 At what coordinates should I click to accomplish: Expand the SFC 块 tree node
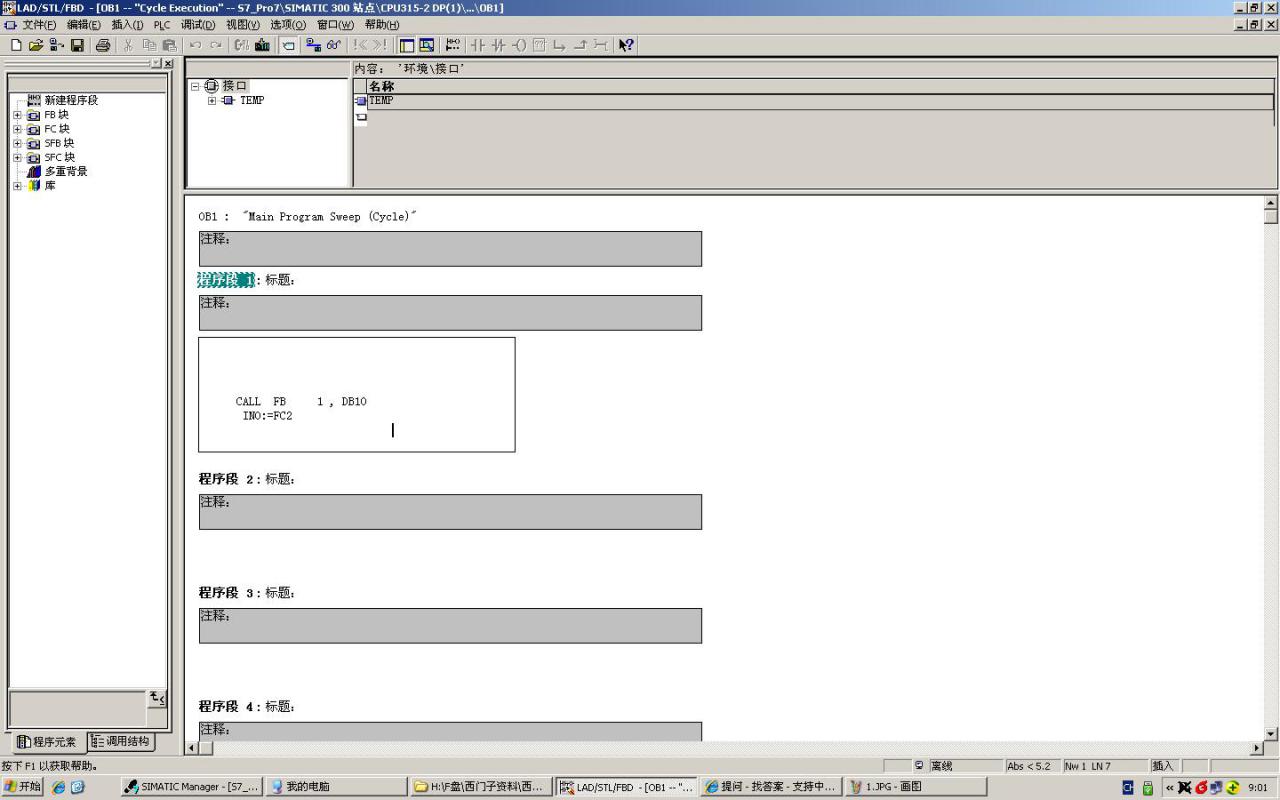[17, 158]
